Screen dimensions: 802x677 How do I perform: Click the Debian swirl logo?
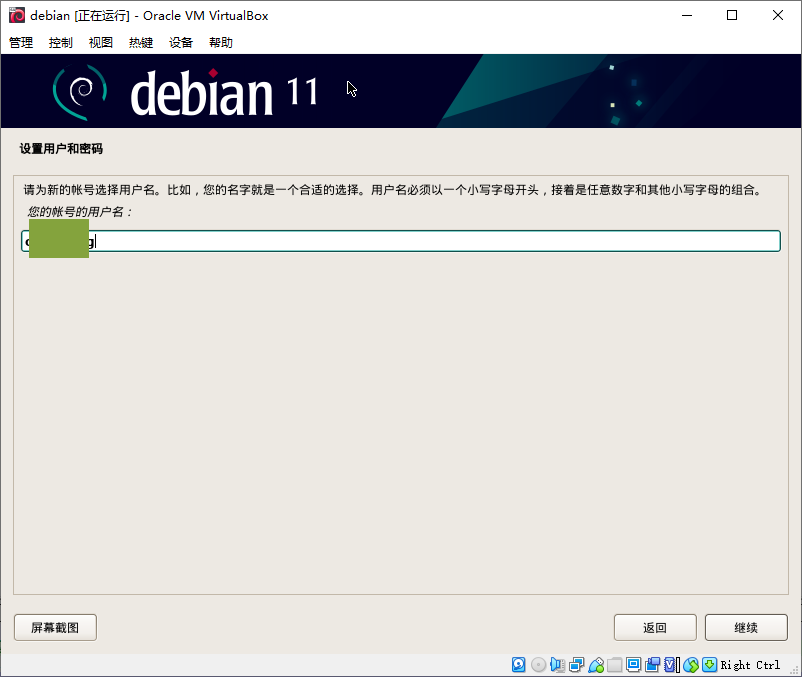pos(80,92)
